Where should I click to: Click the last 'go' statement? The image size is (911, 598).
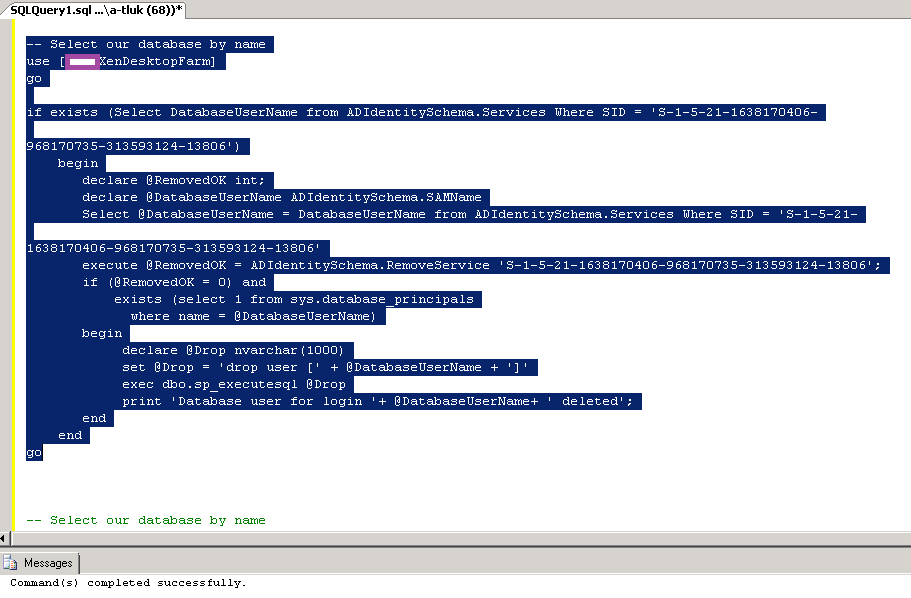tap(34, 453)
